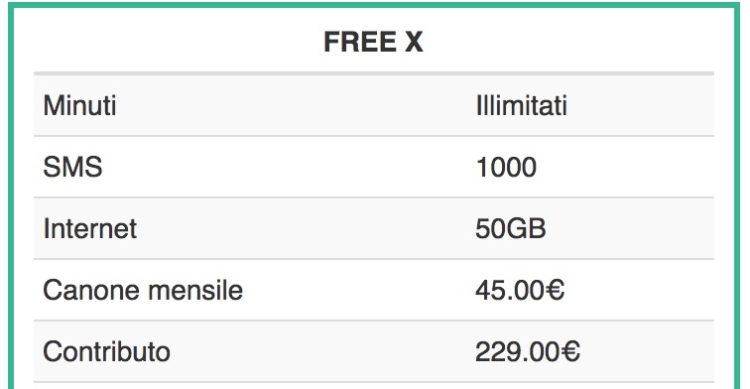Click empty space in the SMS row

tap(287, 167)
